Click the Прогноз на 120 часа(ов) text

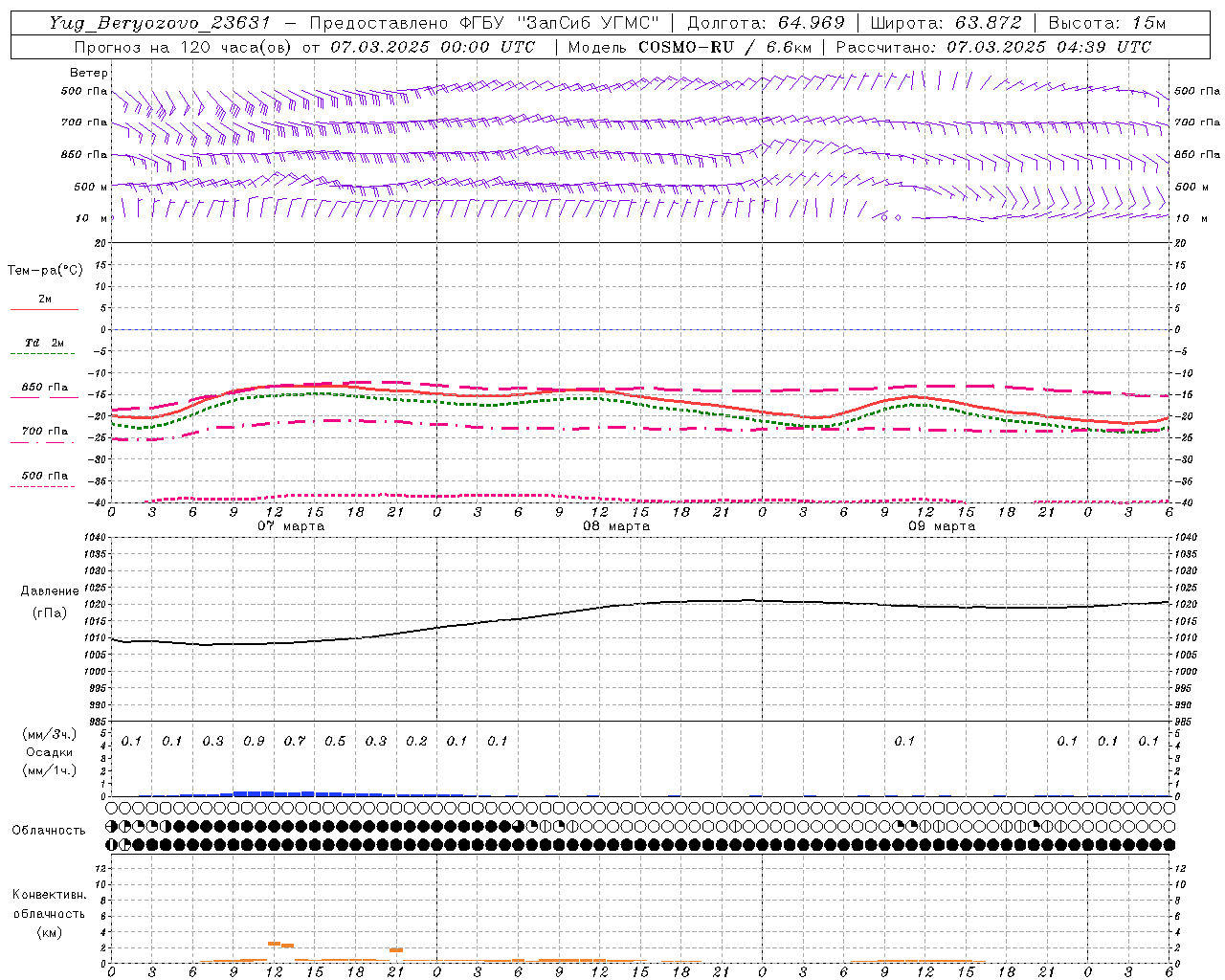click(186, 47)
